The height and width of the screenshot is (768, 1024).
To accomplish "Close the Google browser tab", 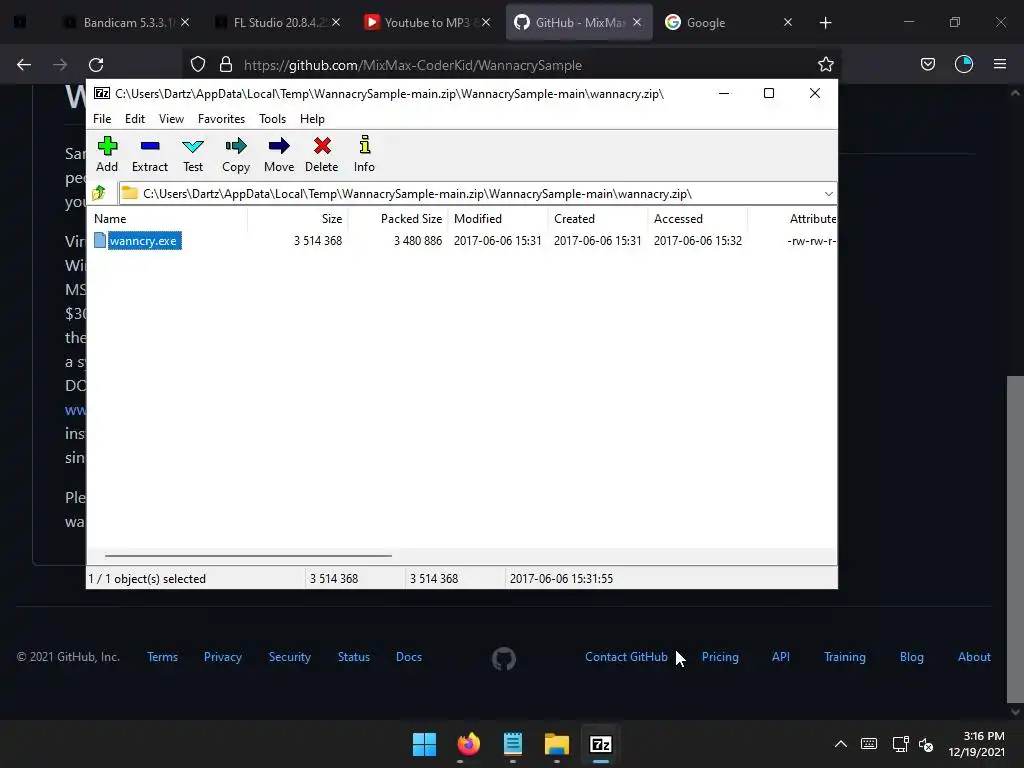I will click(788, 23).
